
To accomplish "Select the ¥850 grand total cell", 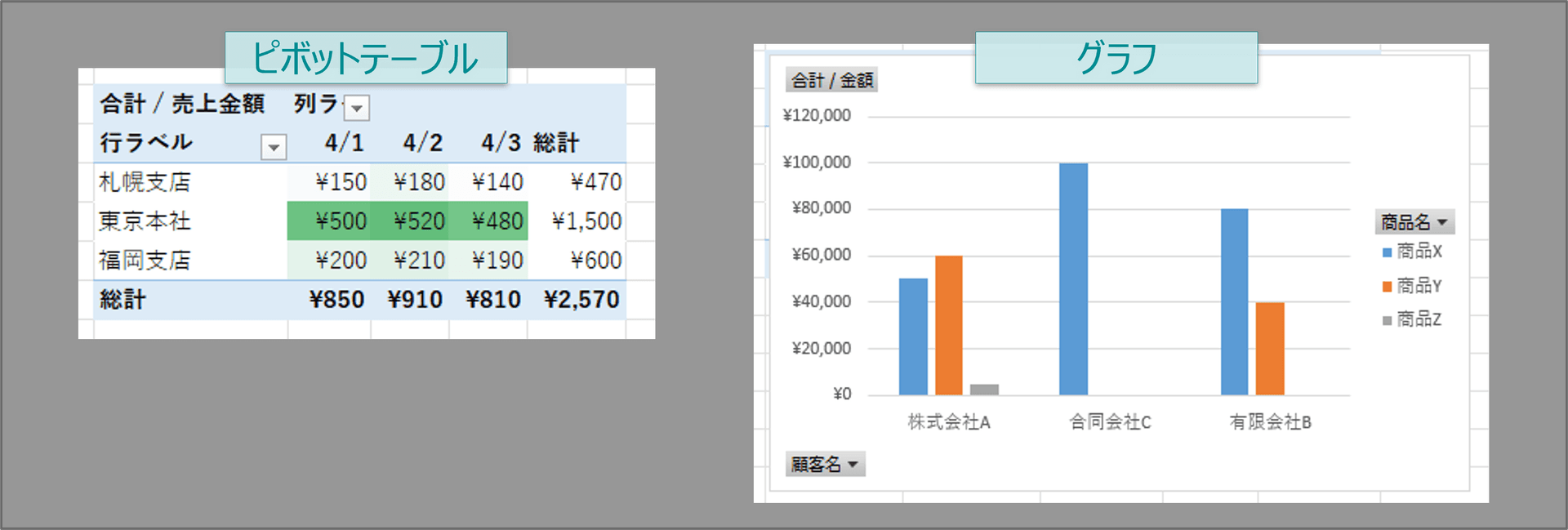I will point(336,300).
